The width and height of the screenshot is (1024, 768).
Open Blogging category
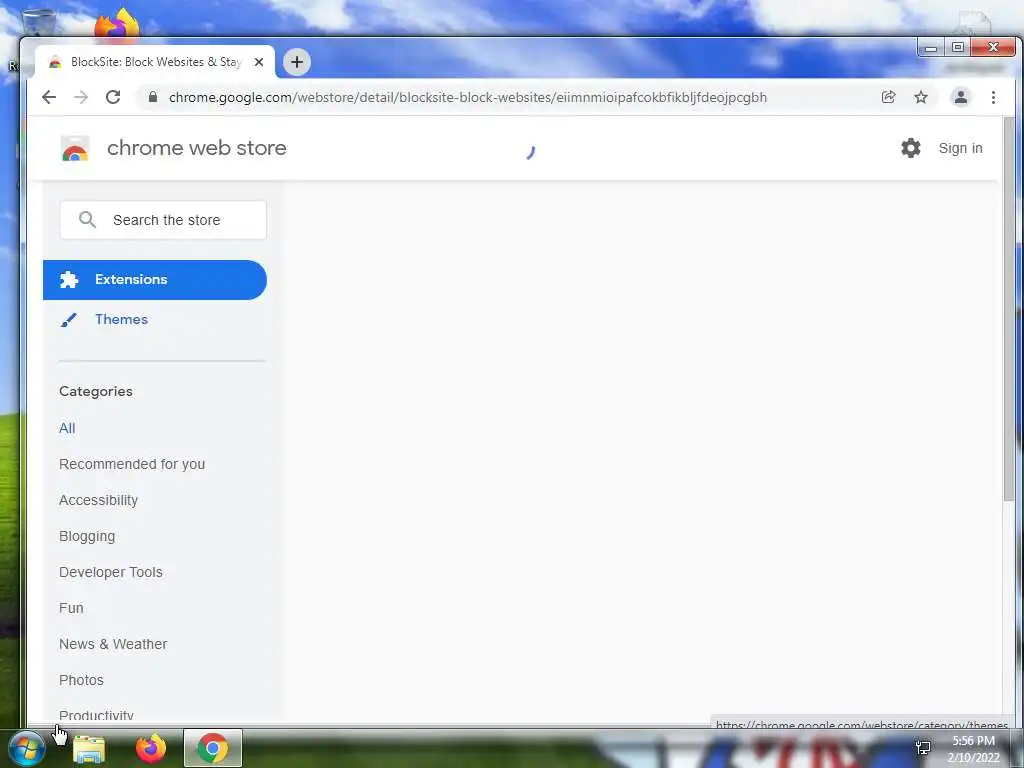click(87, 536)
